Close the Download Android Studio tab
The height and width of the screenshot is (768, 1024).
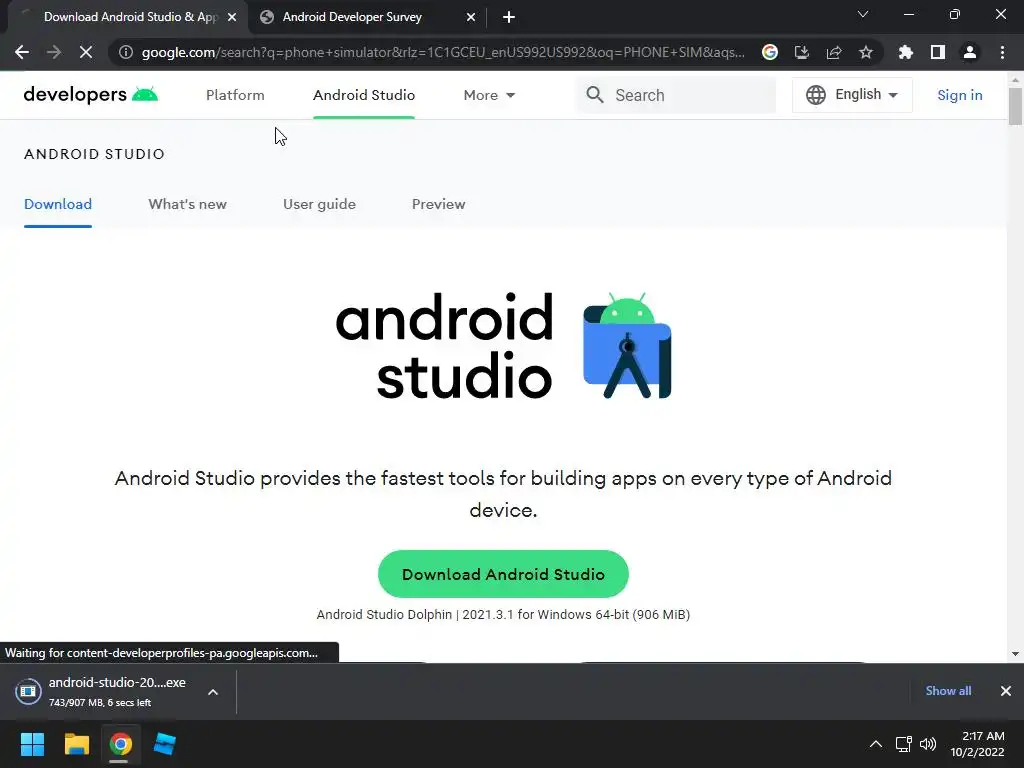coord(232,17)
